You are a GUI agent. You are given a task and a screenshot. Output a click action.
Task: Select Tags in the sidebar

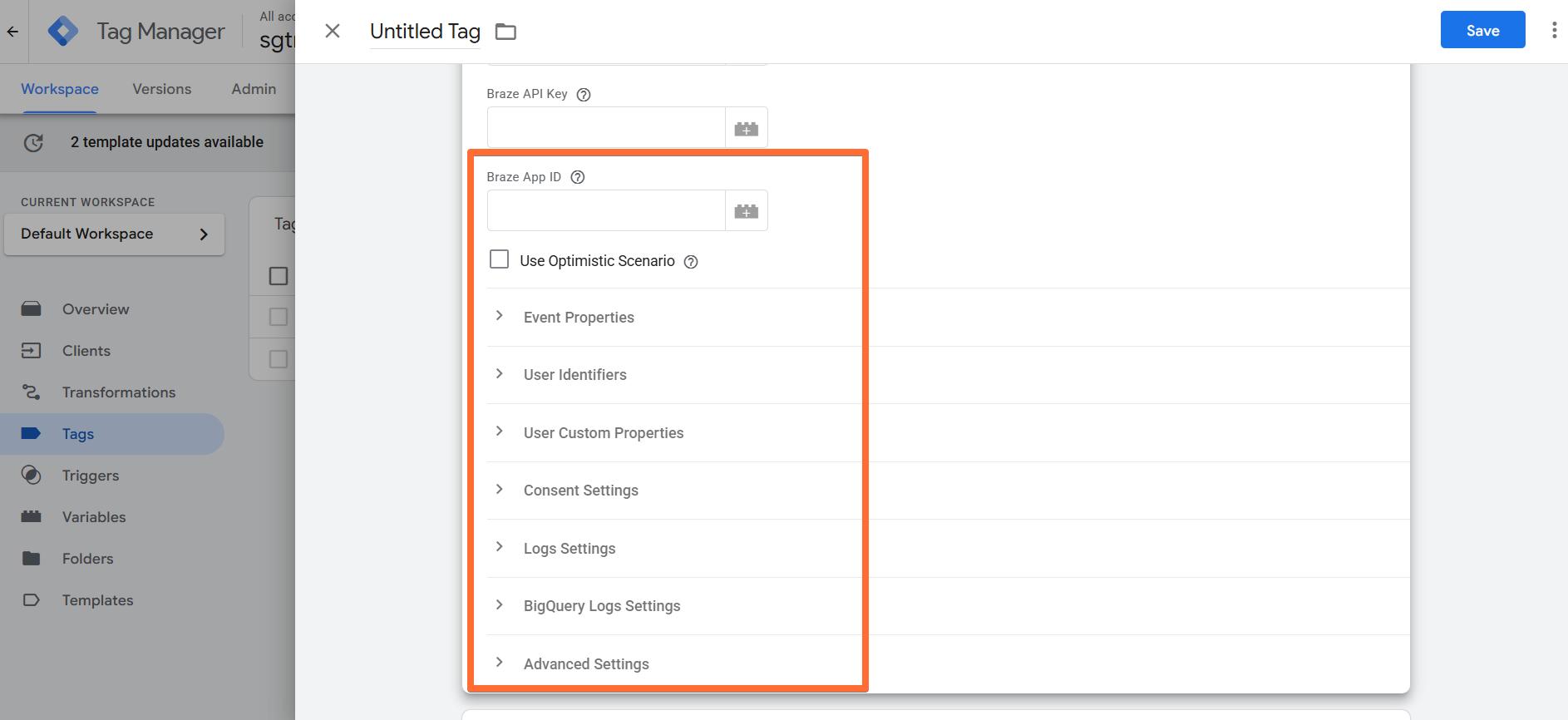pos(112,434)
